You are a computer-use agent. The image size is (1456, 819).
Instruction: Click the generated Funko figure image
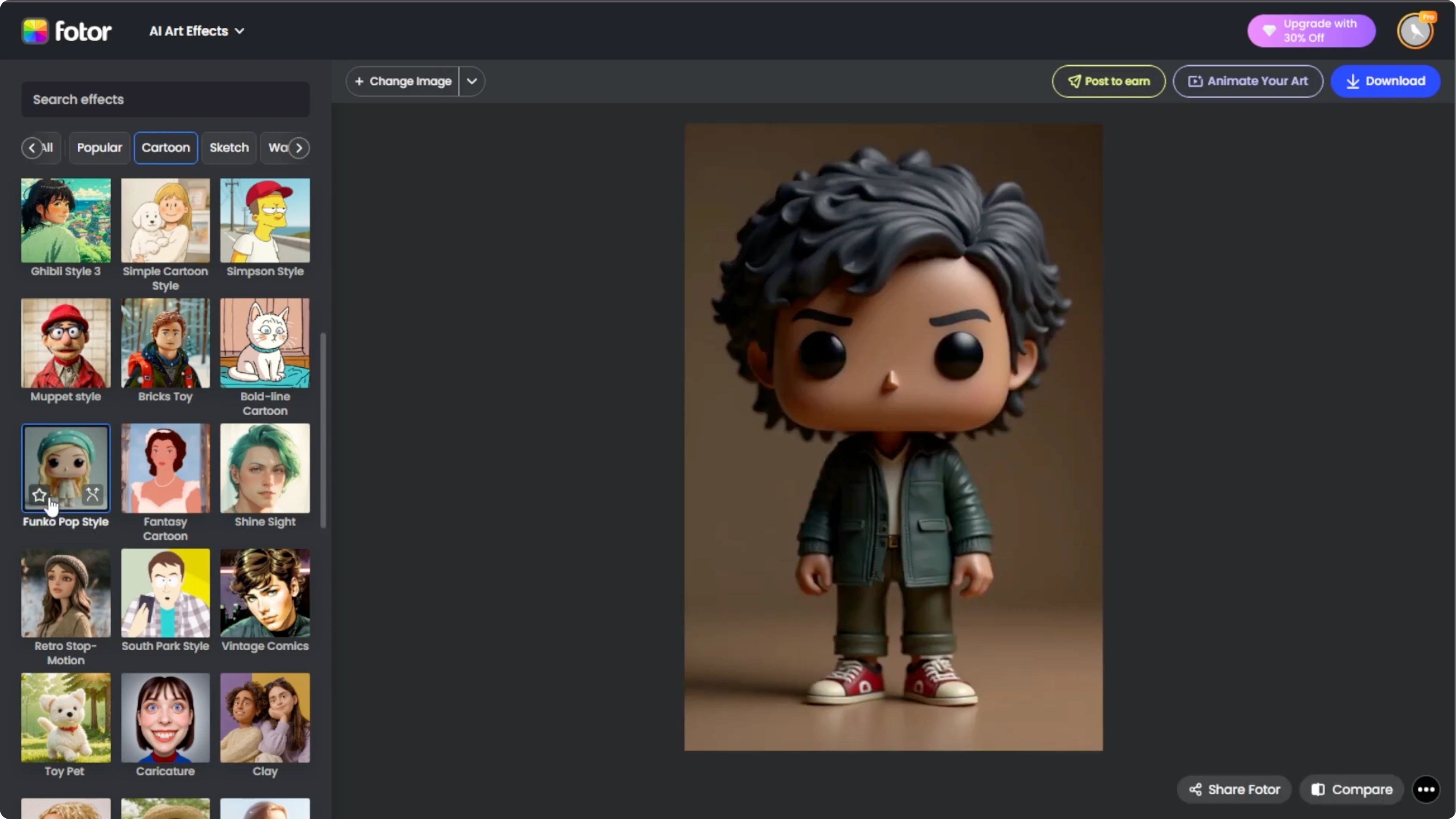click(x=893, y=438)
